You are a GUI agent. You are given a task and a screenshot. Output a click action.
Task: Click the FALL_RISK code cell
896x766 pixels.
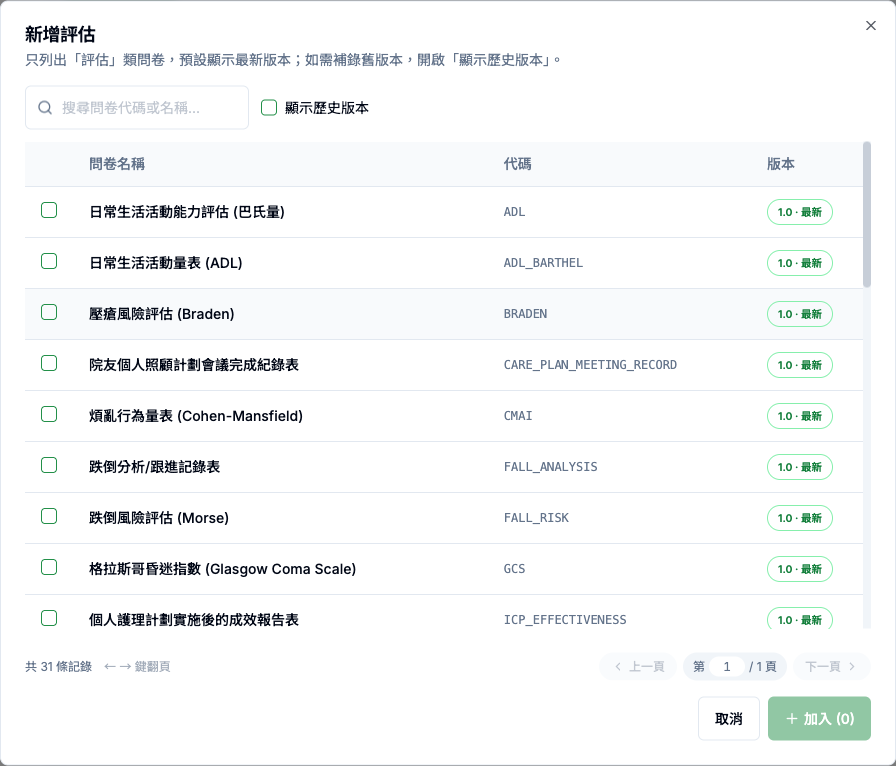(536, 518)
